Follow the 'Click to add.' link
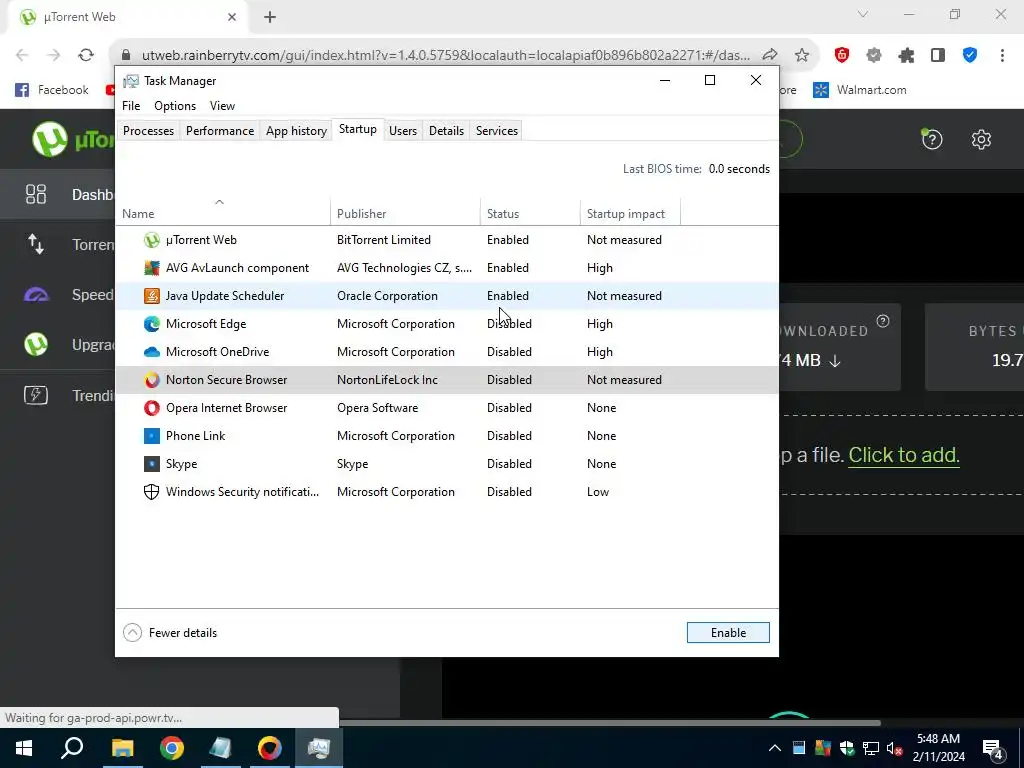The width and height of the screenshot is (1024, 768). point(904,455)
